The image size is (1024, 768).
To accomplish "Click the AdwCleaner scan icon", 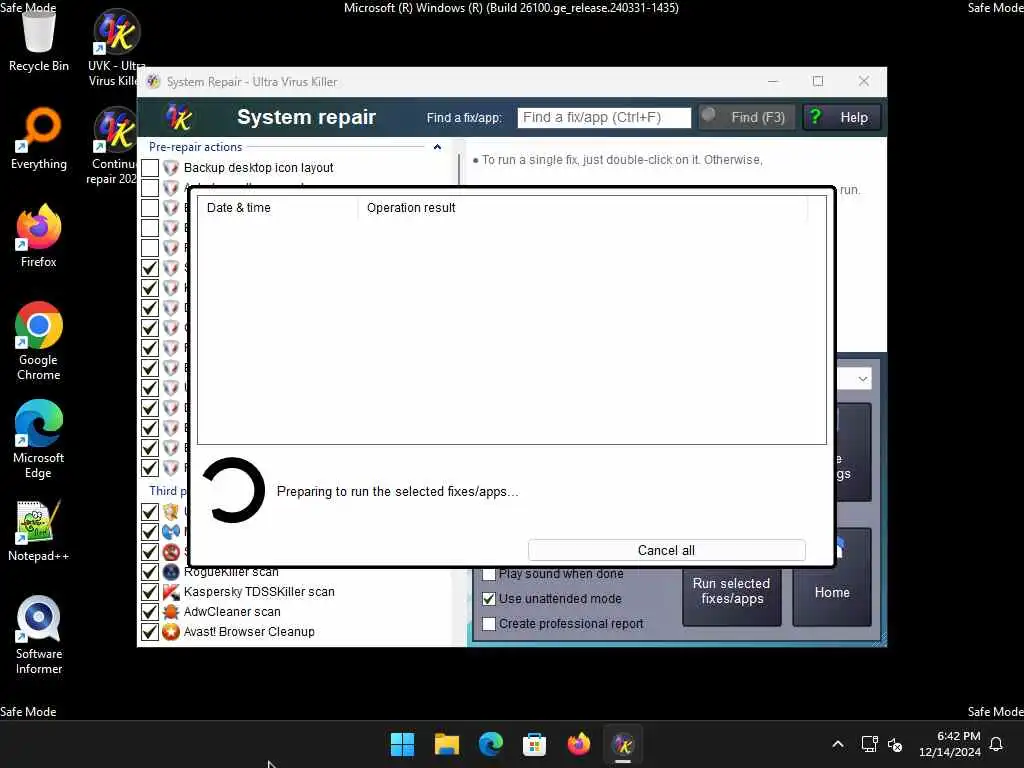I will point(171,612).
